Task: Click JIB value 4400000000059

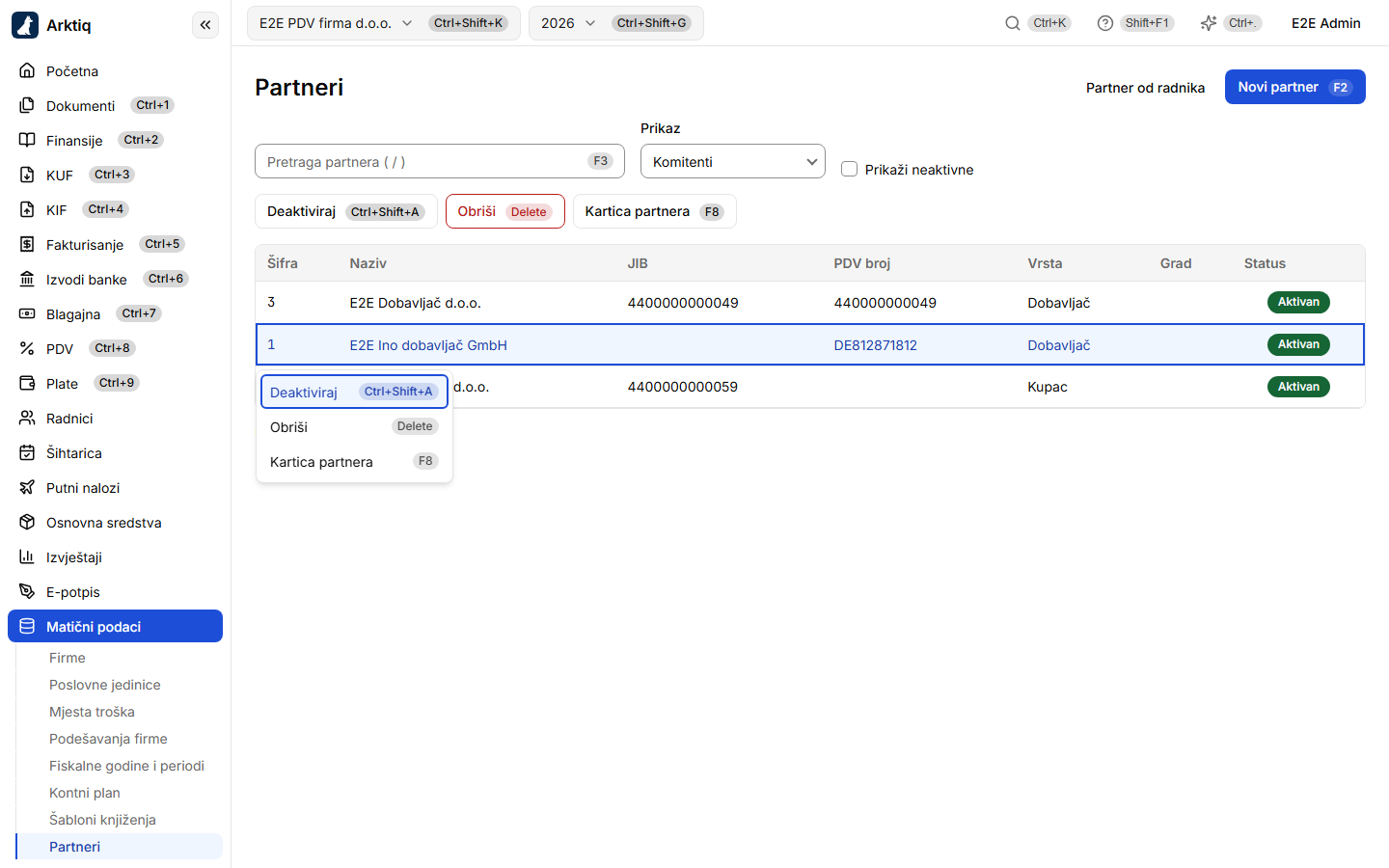Action: pos(682,387)
